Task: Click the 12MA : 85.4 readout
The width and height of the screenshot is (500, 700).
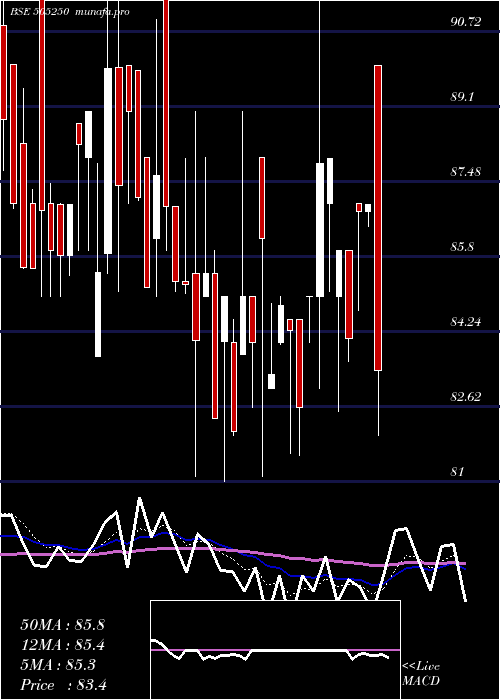Action: [62, 645]
